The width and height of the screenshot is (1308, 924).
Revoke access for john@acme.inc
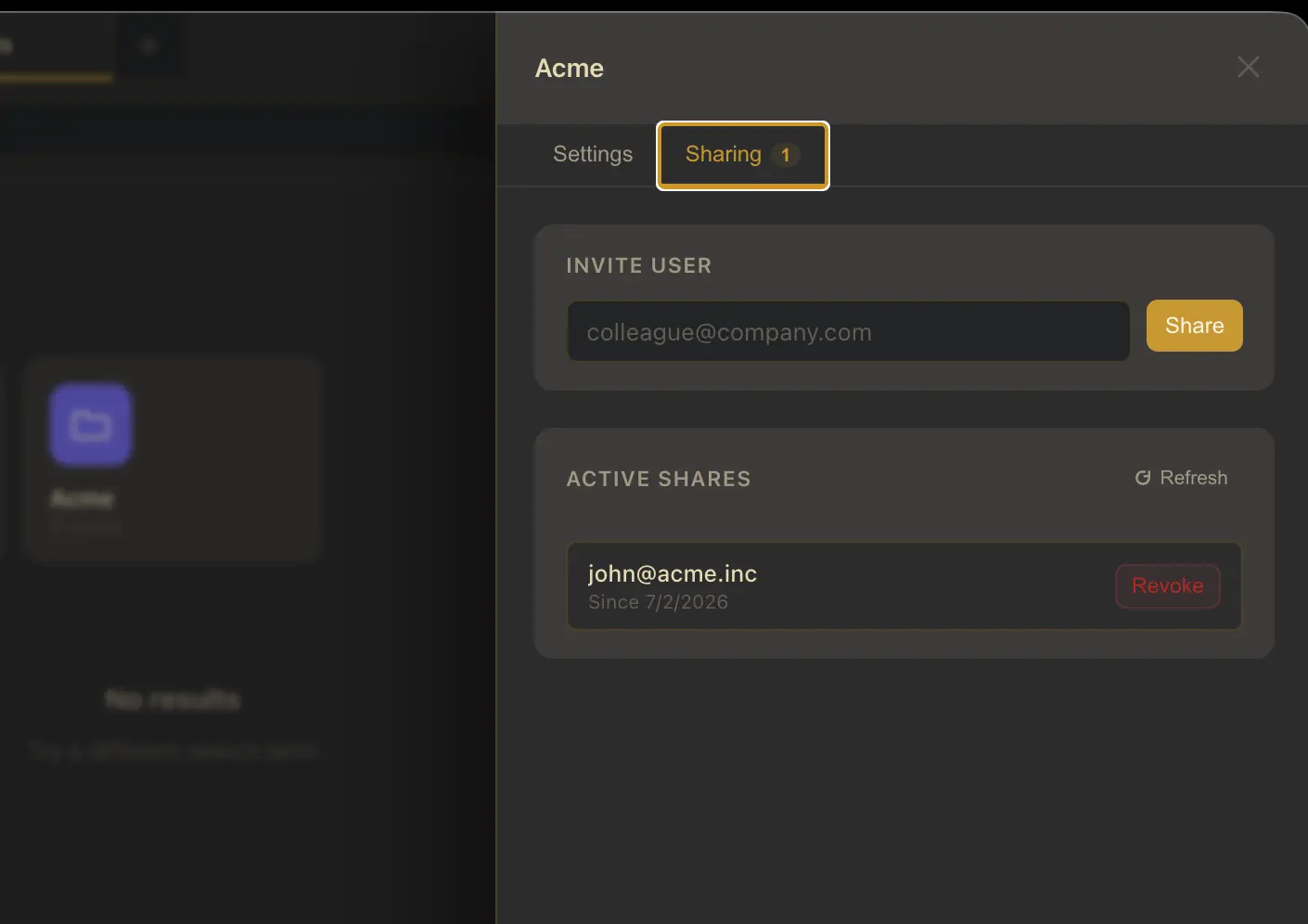[1168, 586]
